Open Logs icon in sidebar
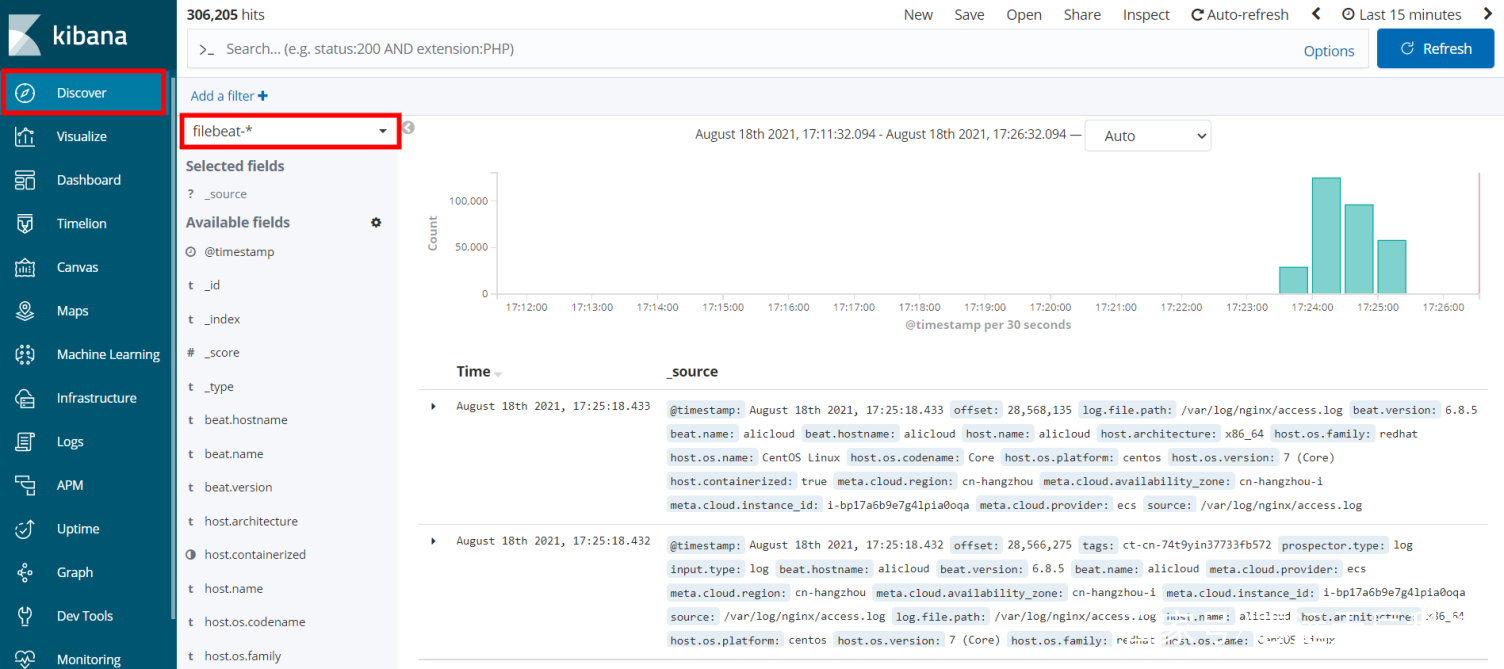 (x=25, y=442)
